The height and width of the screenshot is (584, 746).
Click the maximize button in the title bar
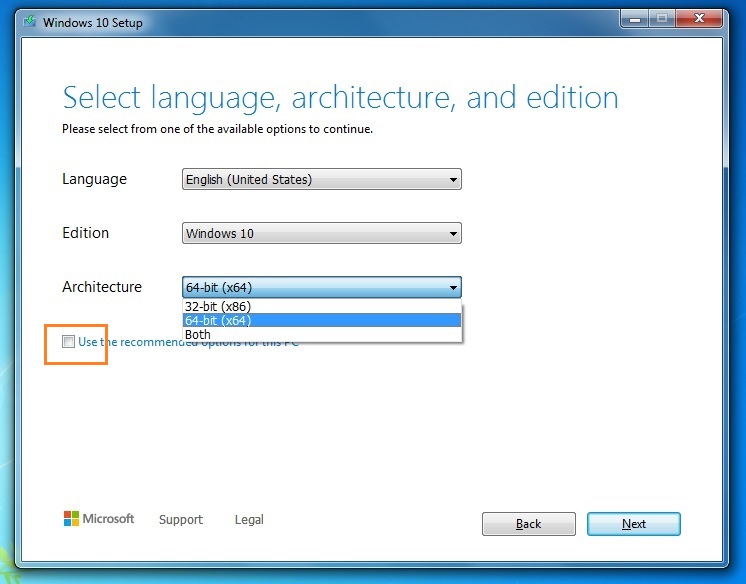[662, 19]
